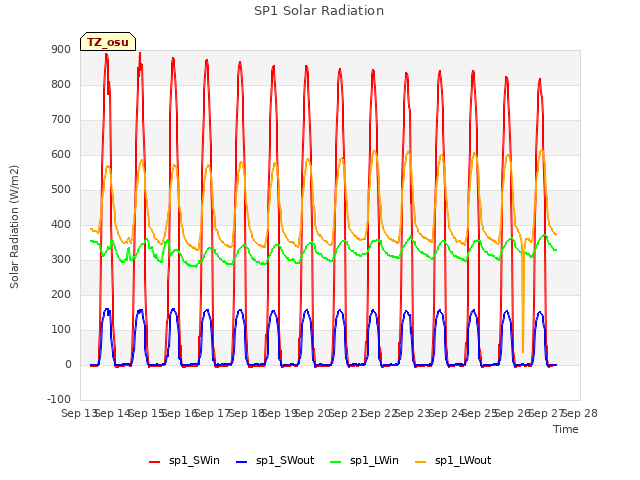Click the Sep 13 x-axis tick label
Viewport: 640px width, 480px height.
coord(78,413)
